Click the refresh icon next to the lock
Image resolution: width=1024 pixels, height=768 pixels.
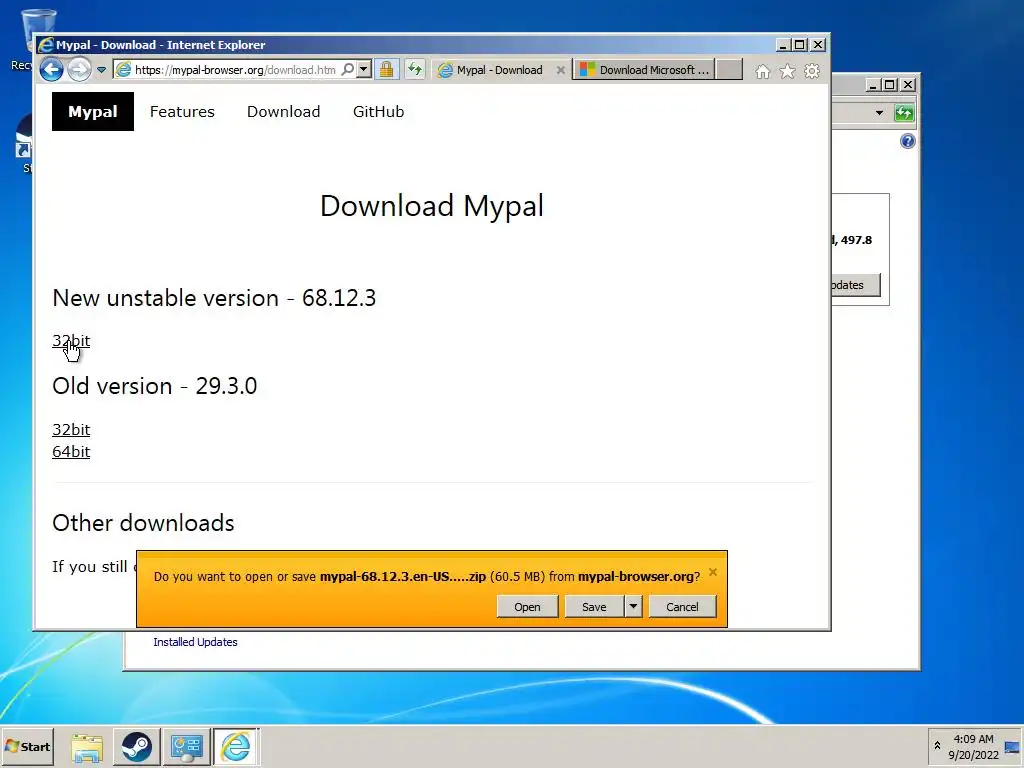click(x=415, y=69)
